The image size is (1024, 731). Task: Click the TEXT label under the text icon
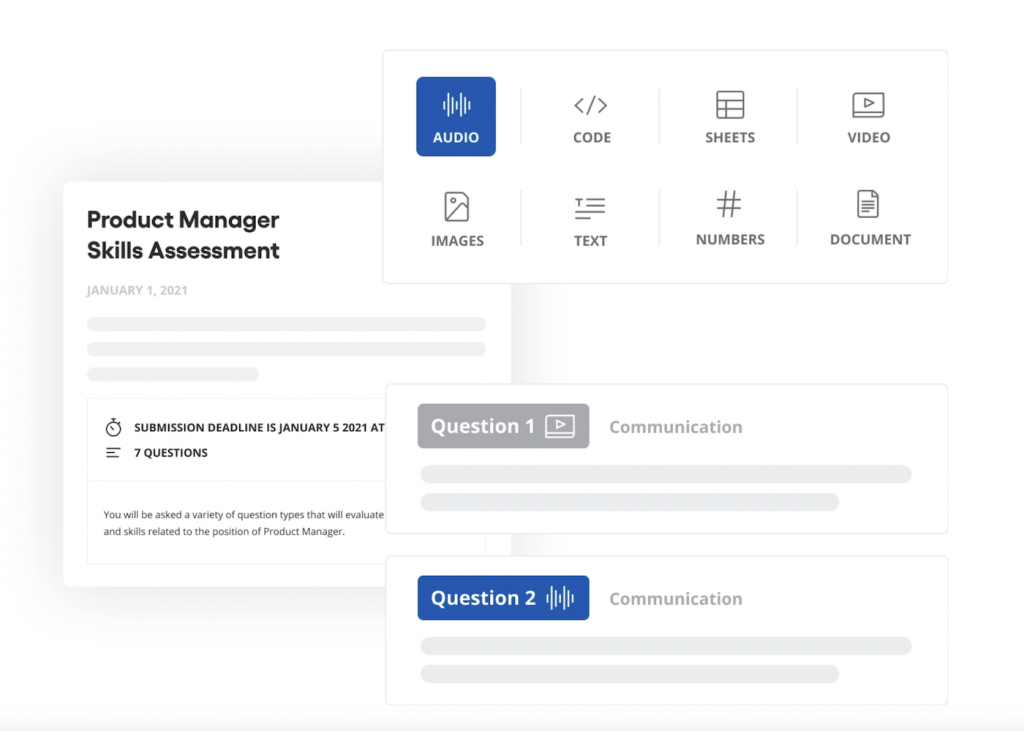[590, 240]
